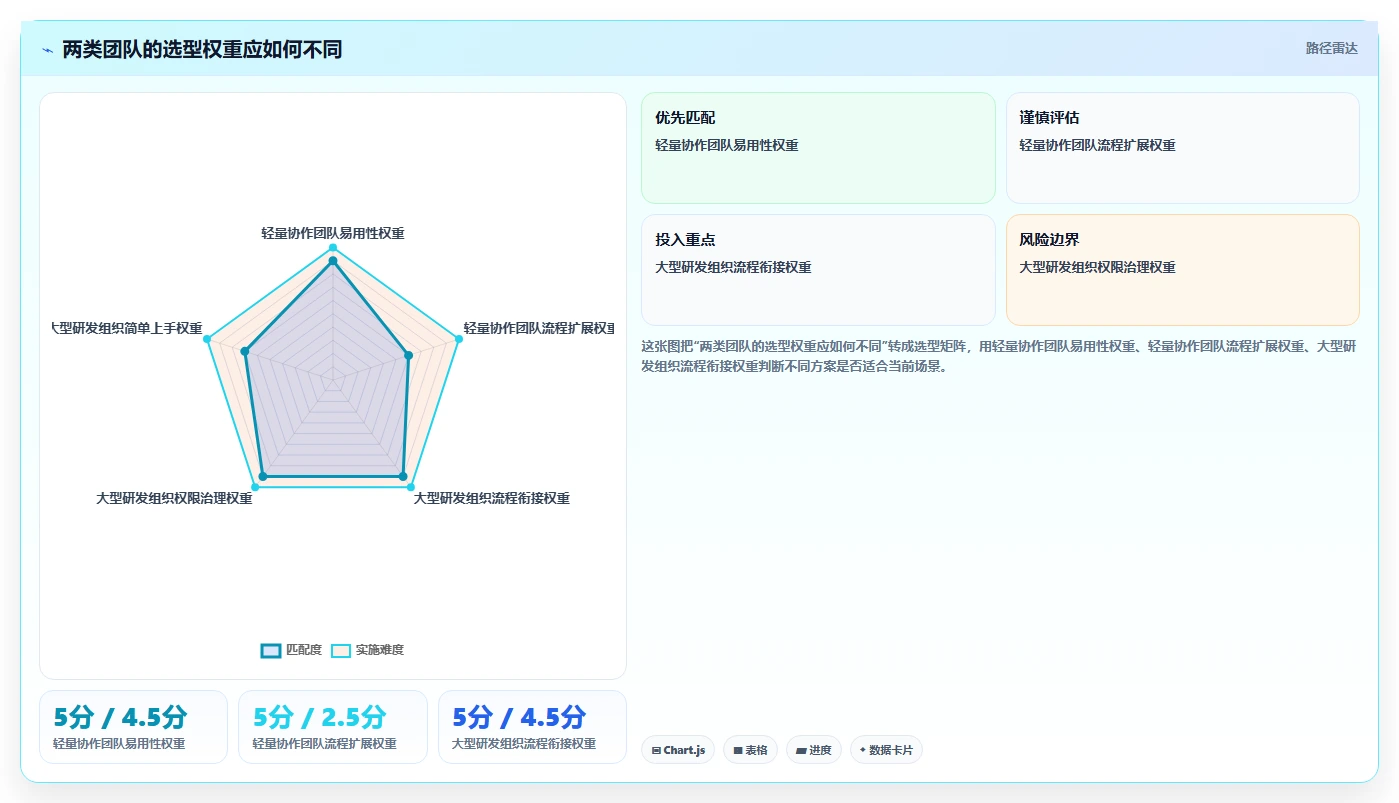Open the 风险边界 card

(x=1182, y=270)
